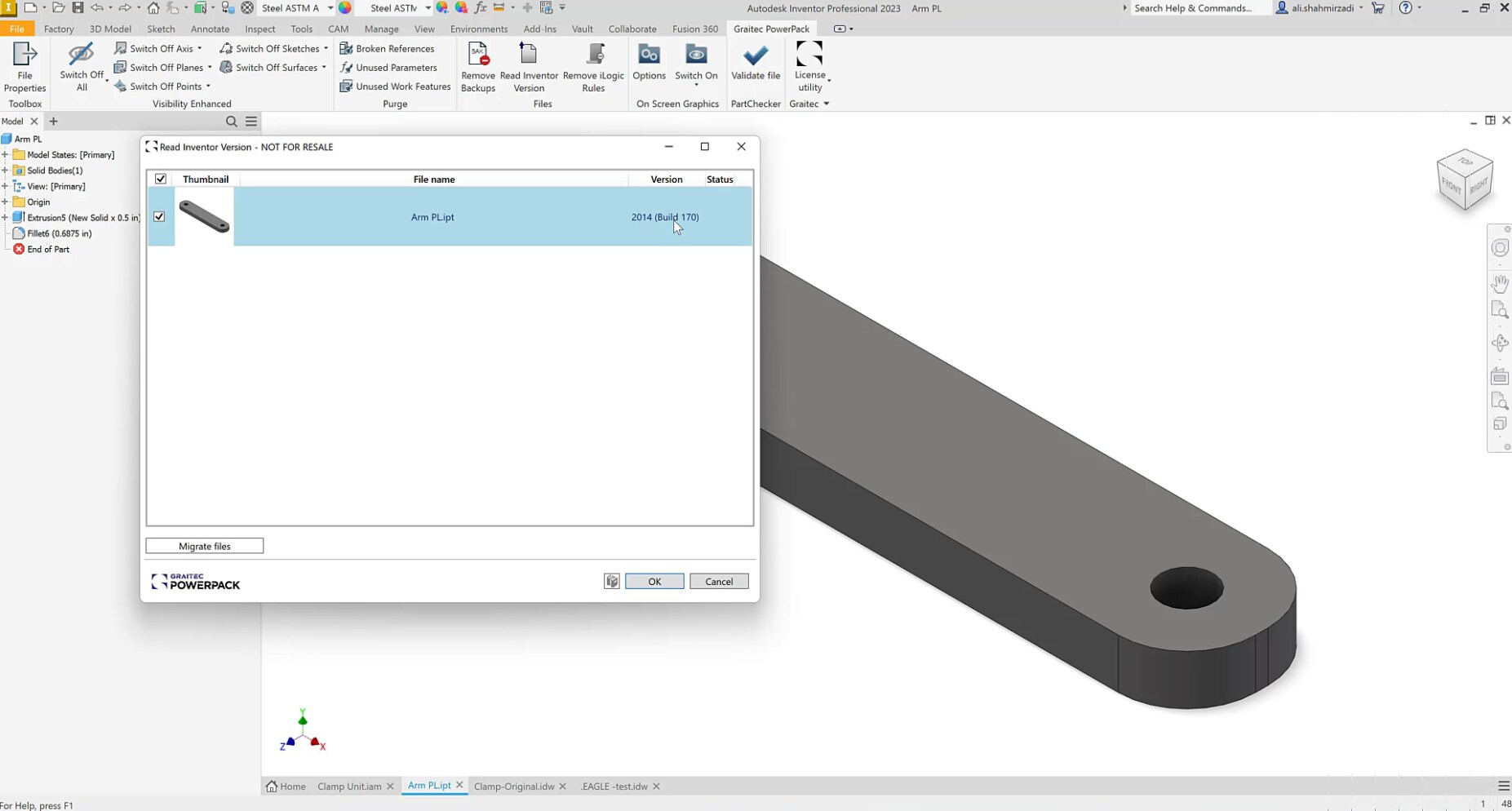Expand Model States: [Primary] node
Screen dimensions: 1512x811
coord(5,154)
